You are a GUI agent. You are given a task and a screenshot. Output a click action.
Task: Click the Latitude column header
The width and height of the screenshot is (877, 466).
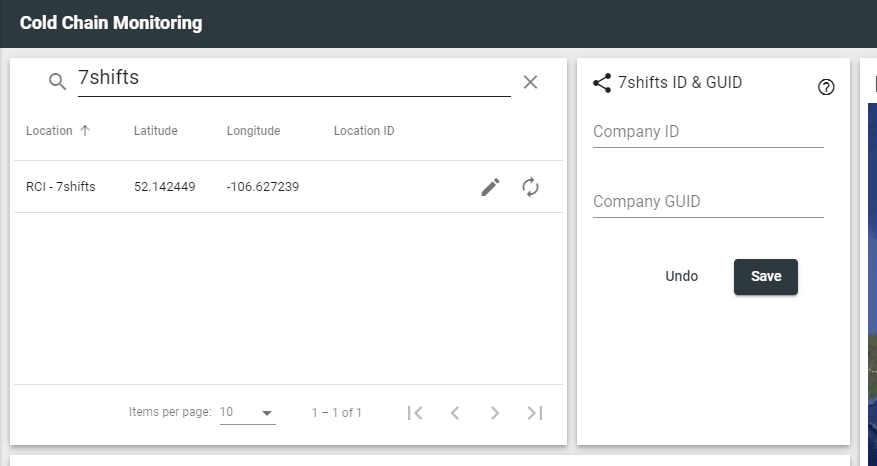point(155,131)
